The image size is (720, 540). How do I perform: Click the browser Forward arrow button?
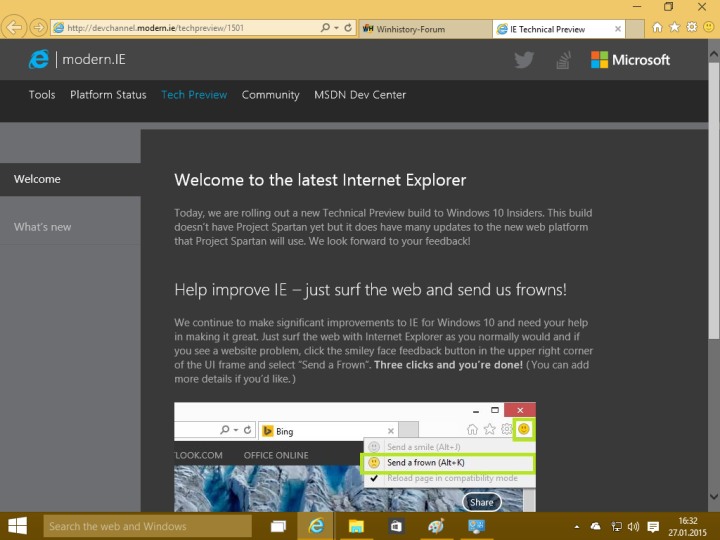click(39, 28)
